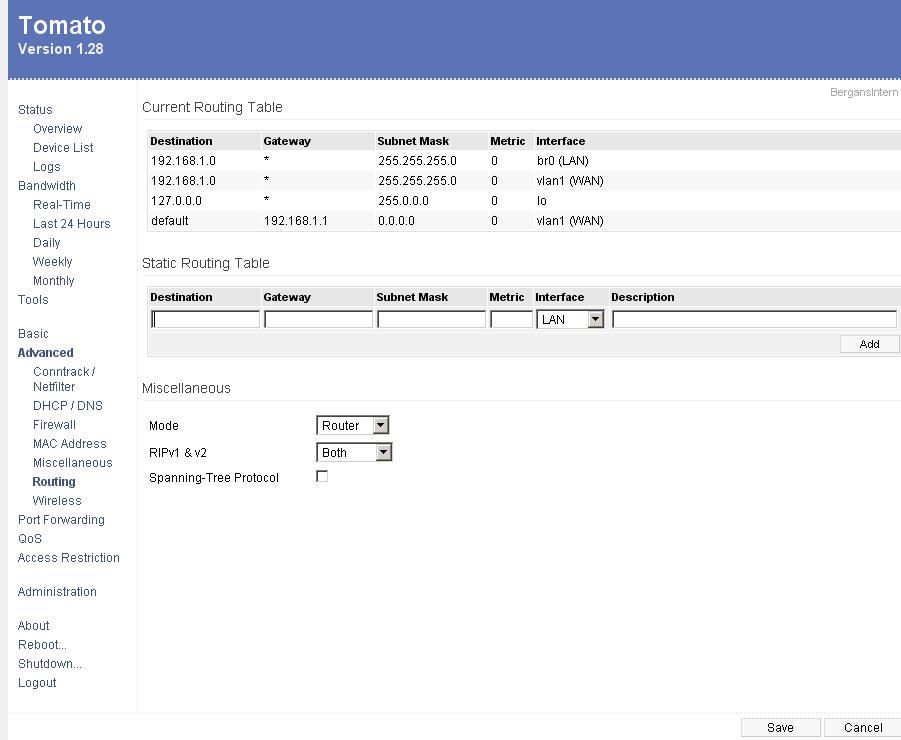Open the Basic settings section
Viewport: 901px width, 740px height.
(x=33, y=333)
